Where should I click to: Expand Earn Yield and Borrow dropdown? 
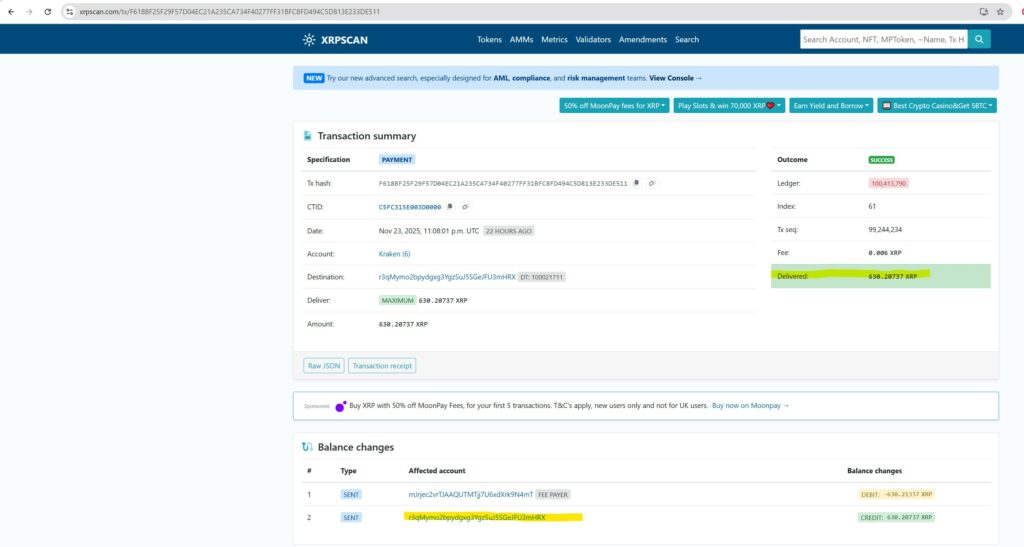click(x=830, y=105)
